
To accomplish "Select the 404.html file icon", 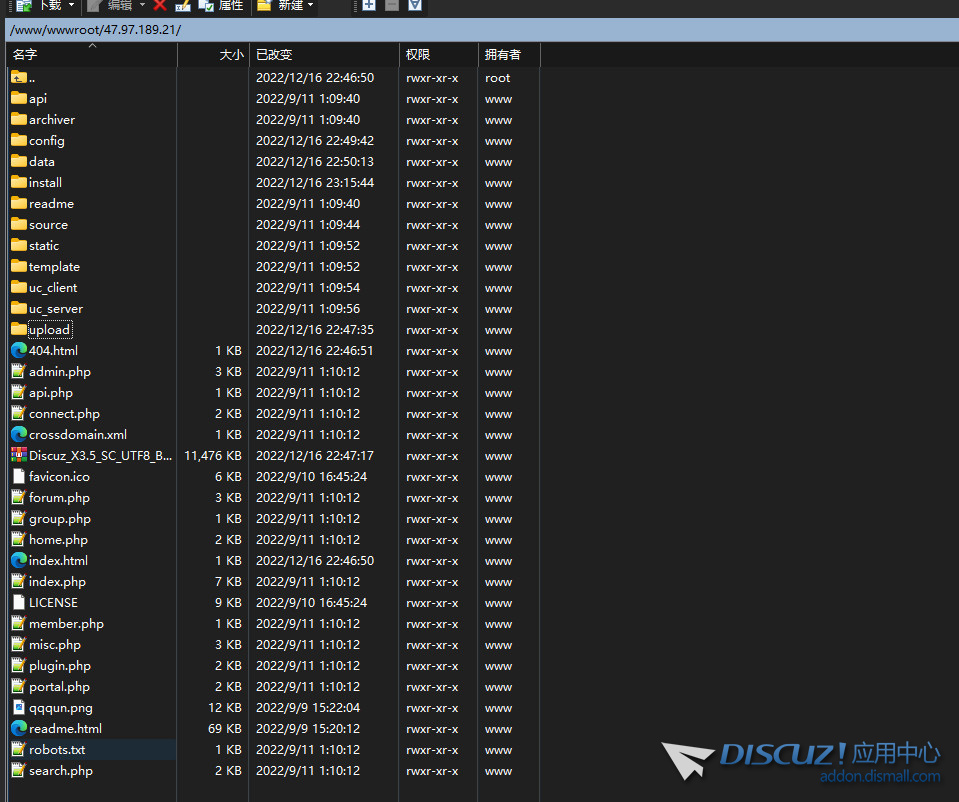I will coord(19,351).
